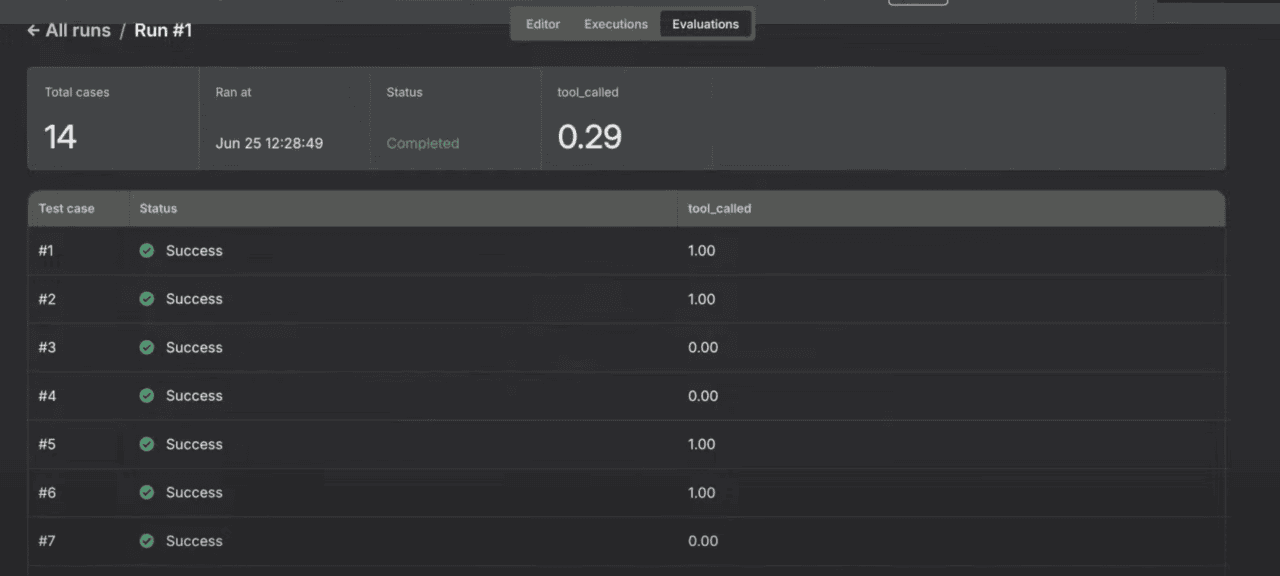Click the Success check icon for test #7
Viewport: 1280px width, 576px height.
coord(147,541)
